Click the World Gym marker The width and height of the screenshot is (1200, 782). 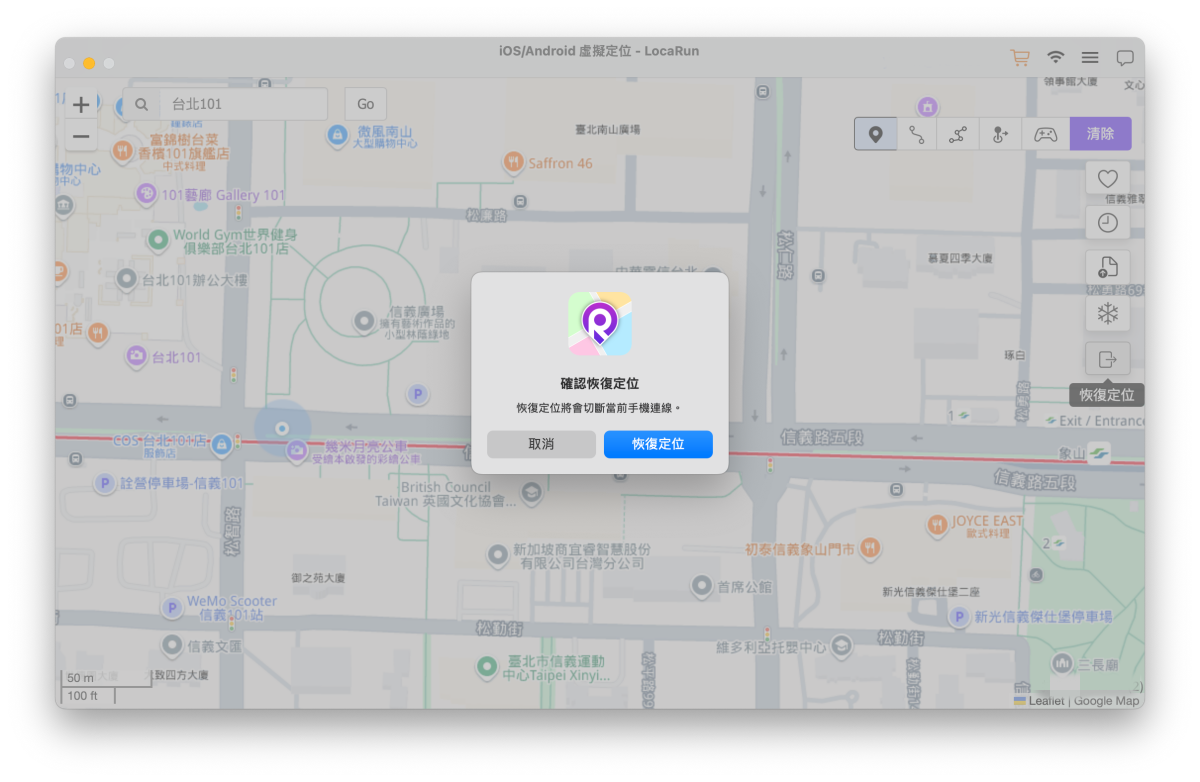[x=158, y=240]
